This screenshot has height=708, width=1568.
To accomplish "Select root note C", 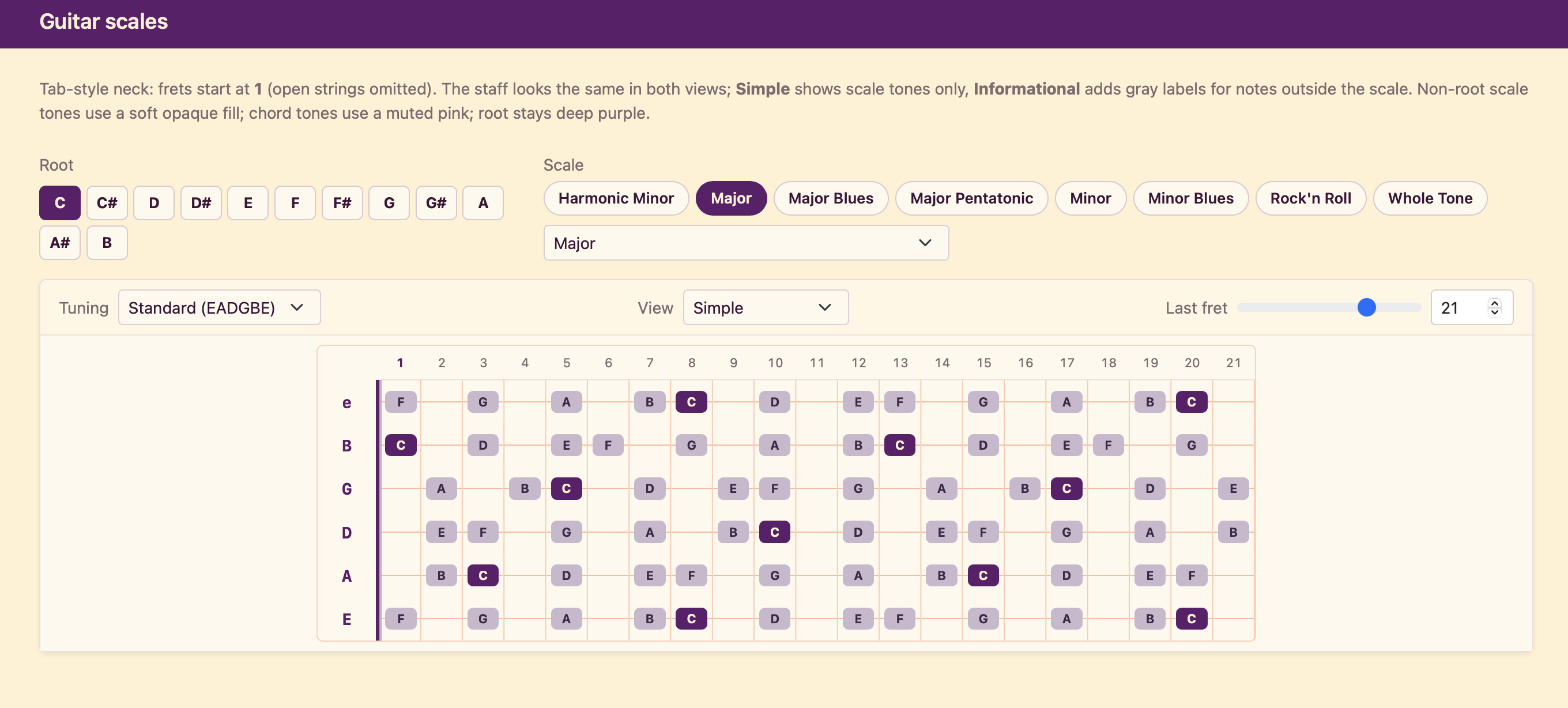I will pos(59,203).
